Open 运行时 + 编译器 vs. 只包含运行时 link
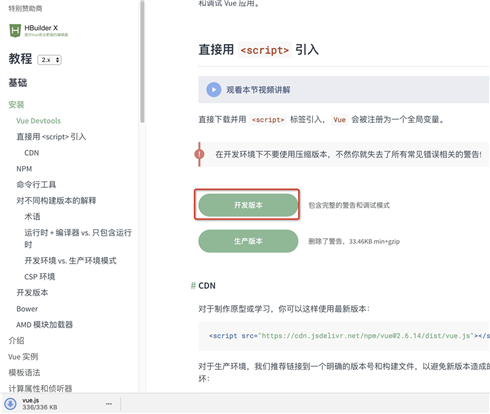 [x=78, y=238]
